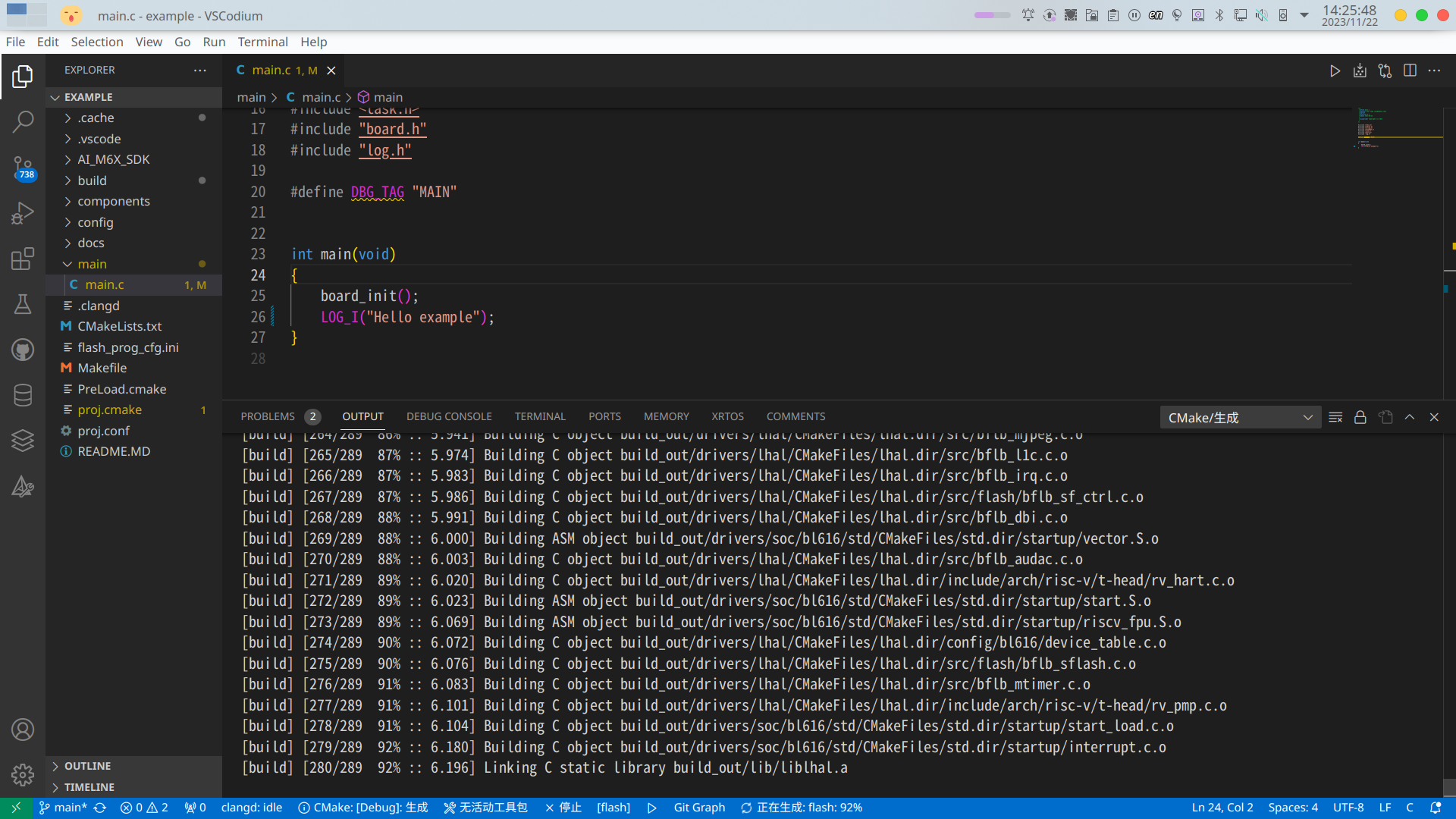The height and width of the screenshot is (819, 1456).
Task: Switch to the XRTOS tab
Action: pyautogui.click(x=727, y=416)
